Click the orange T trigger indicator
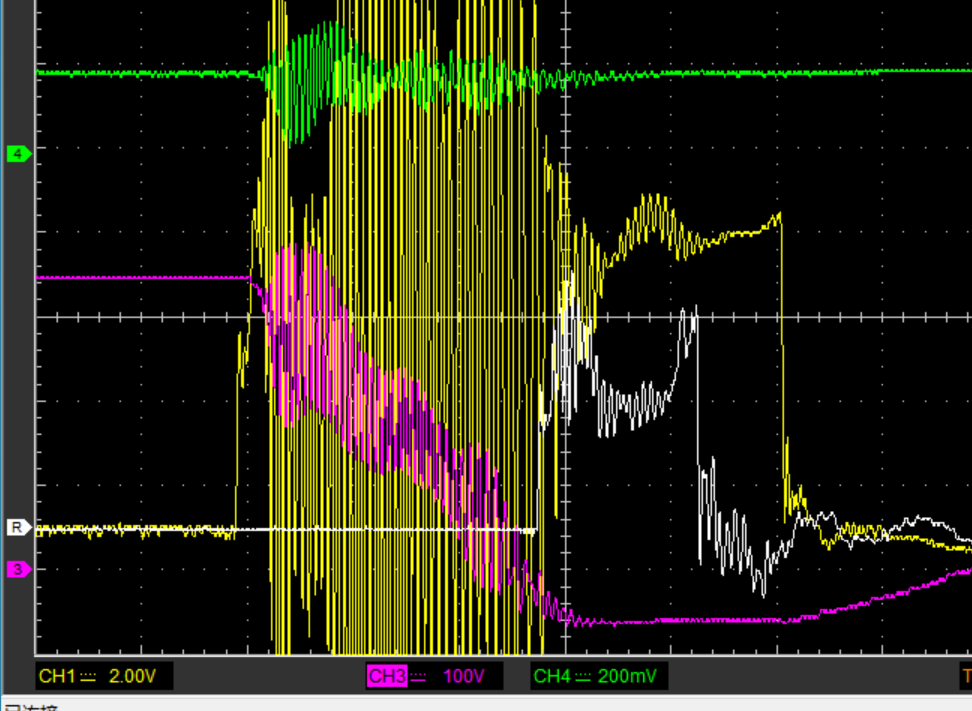 coord(966,676)
